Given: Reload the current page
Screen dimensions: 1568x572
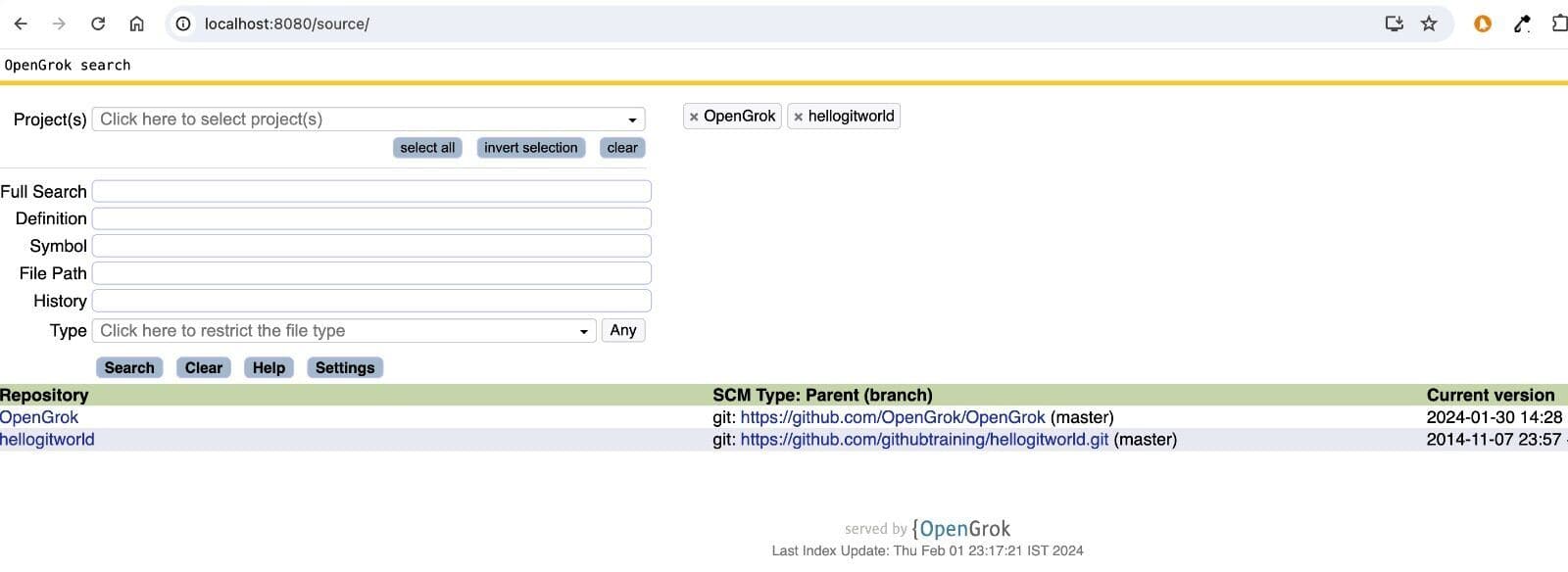Looking at the screenshot, I should [98, 24].
